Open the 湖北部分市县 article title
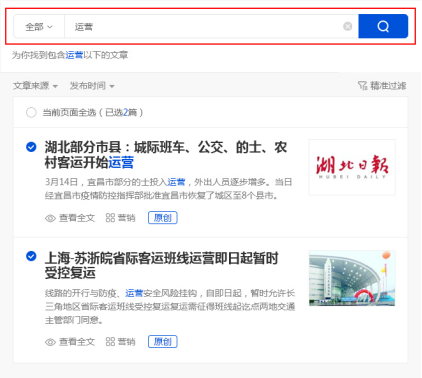Viewport: 422px width, 378px height. (x=166, y=155)
